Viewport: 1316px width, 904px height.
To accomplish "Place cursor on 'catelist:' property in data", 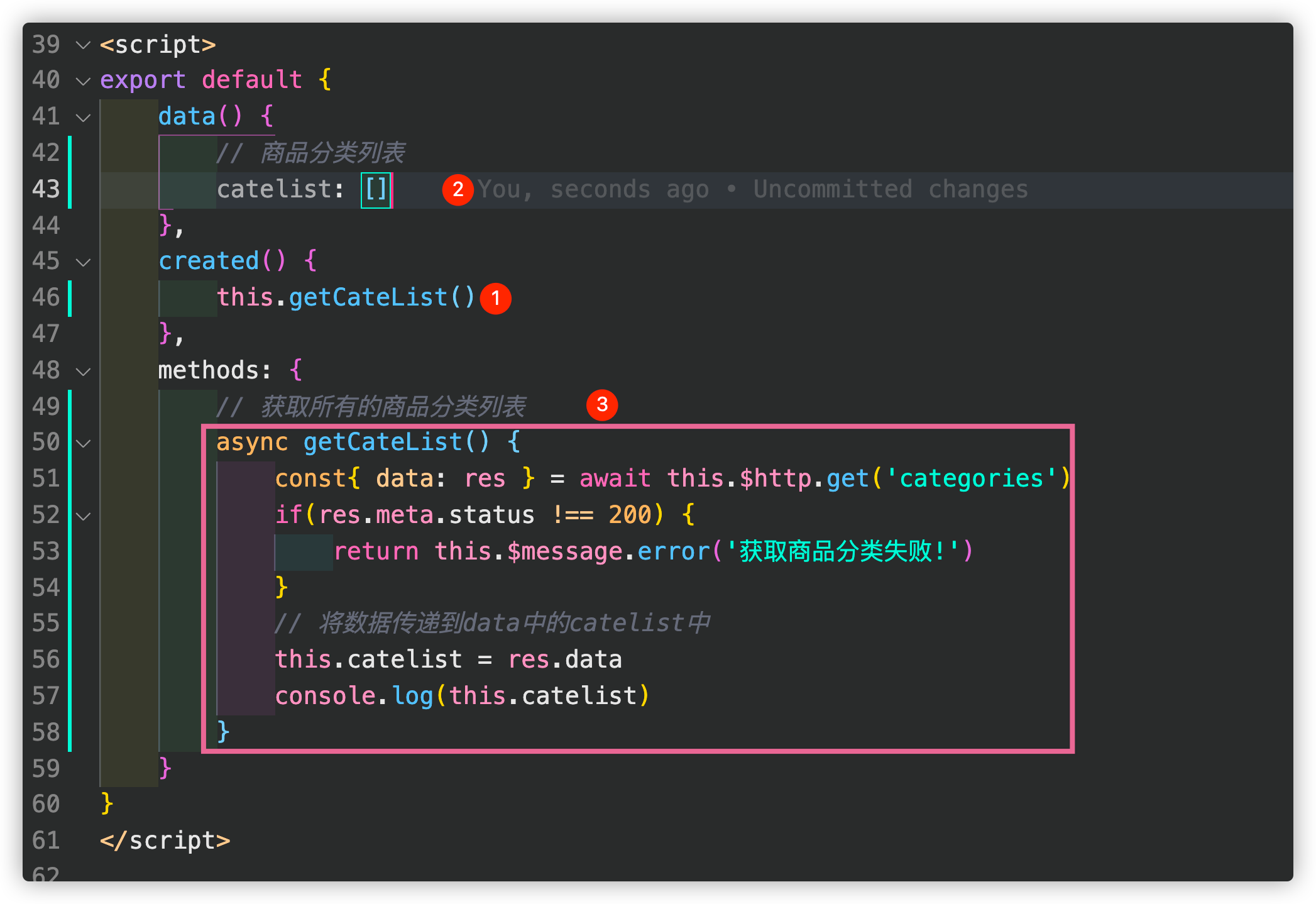I will tap(281, 189).
